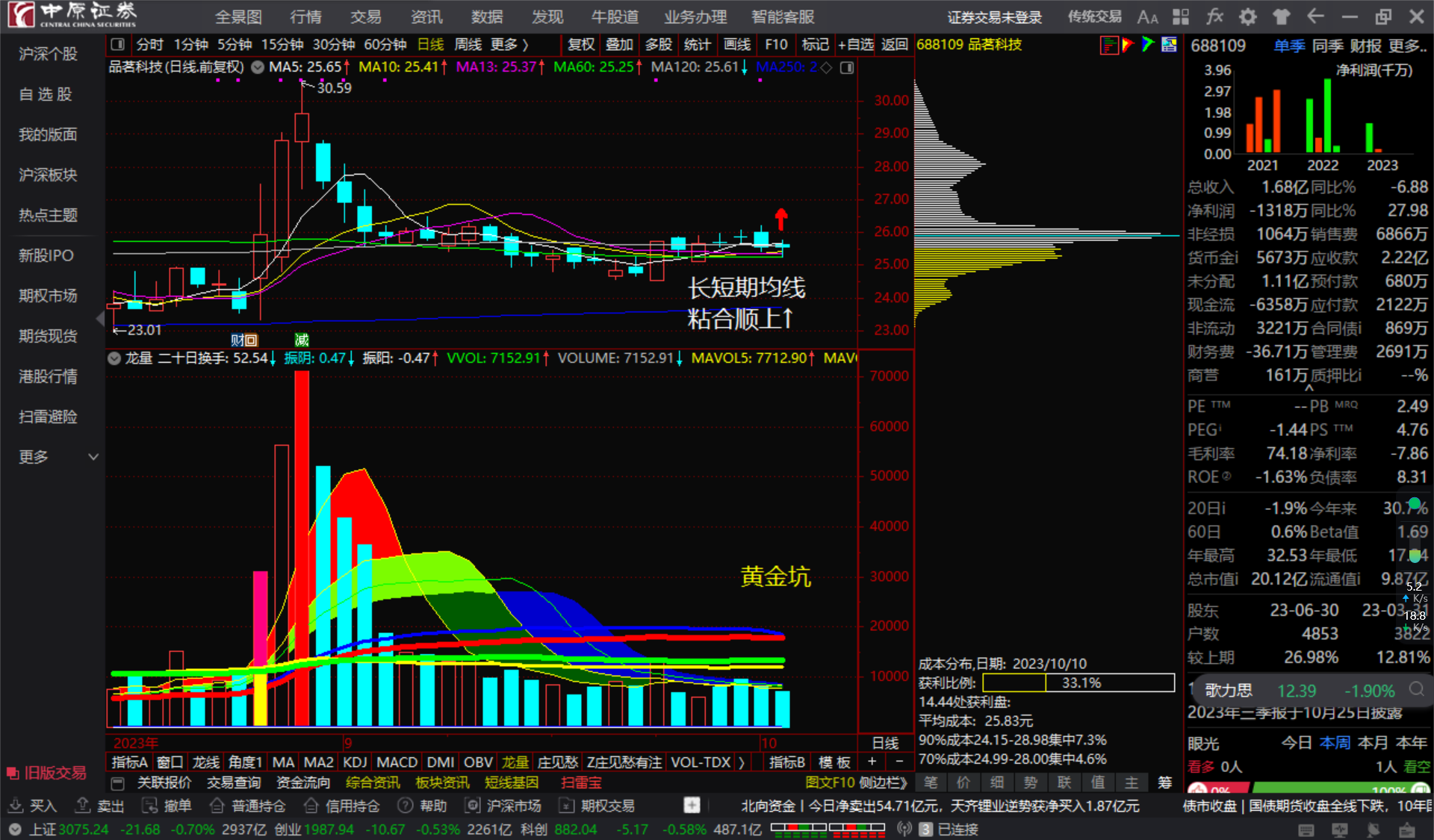Screen dimensions: 1434x840
Task: Click the 获利比例 33.1% bar
Action: (1078, 682)
